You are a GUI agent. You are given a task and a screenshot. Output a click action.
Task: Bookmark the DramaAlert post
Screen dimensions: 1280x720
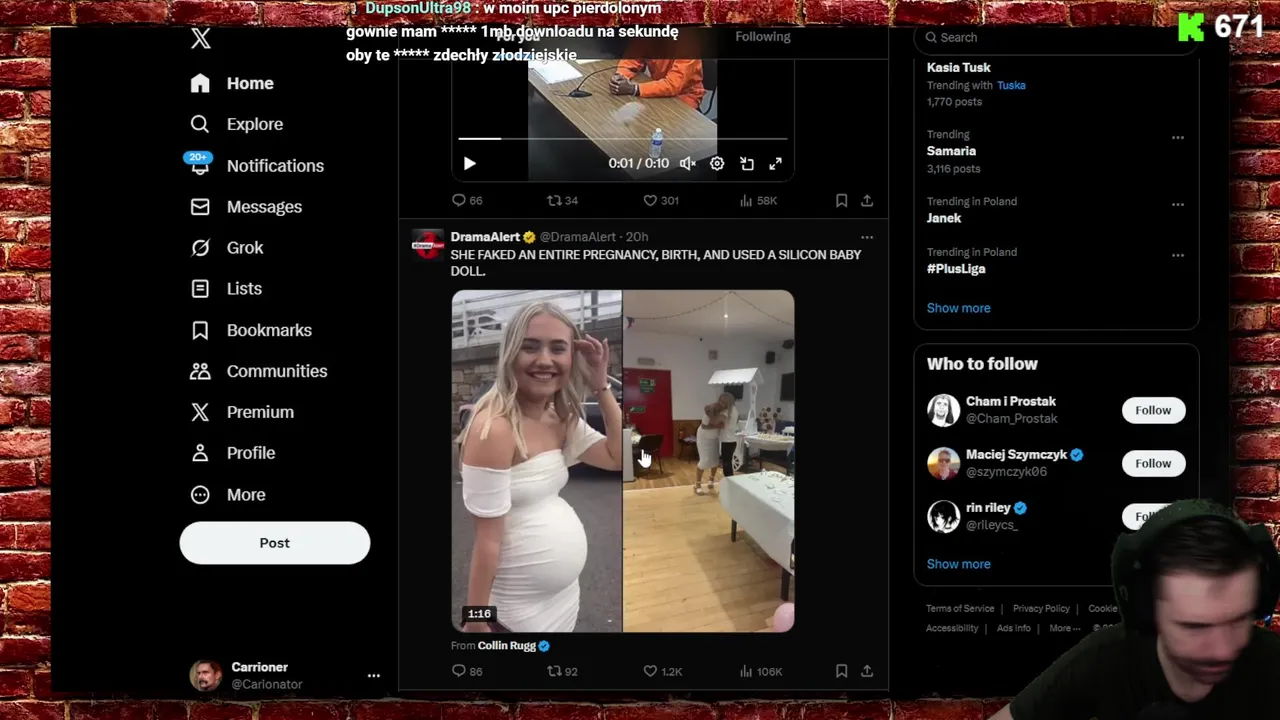[842, 671]
